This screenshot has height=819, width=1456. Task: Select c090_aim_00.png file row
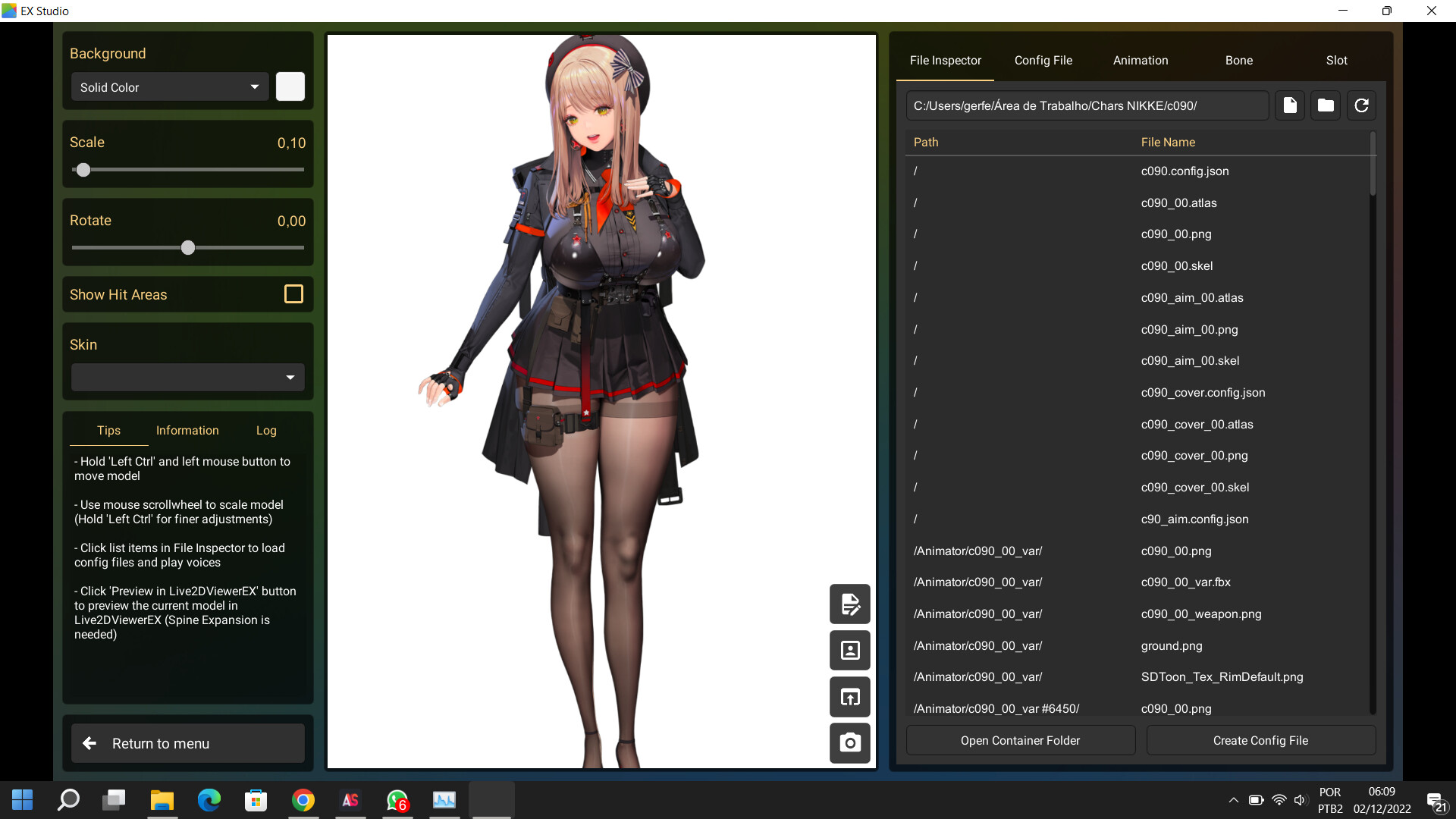[1137, 329]
